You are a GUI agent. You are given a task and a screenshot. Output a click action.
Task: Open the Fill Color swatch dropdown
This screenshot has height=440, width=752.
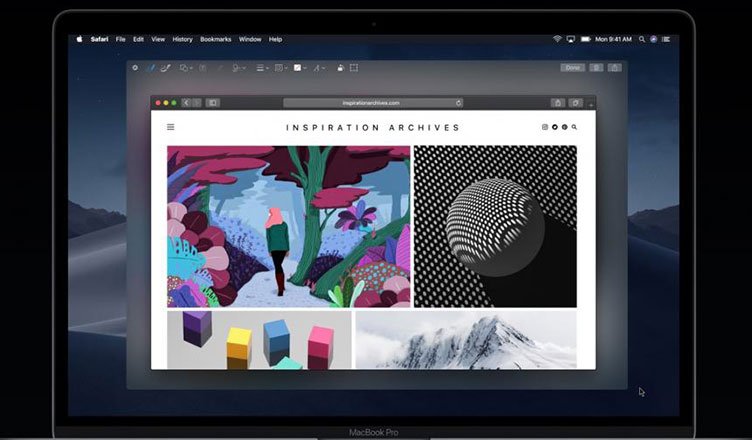(x=300, y=68)
